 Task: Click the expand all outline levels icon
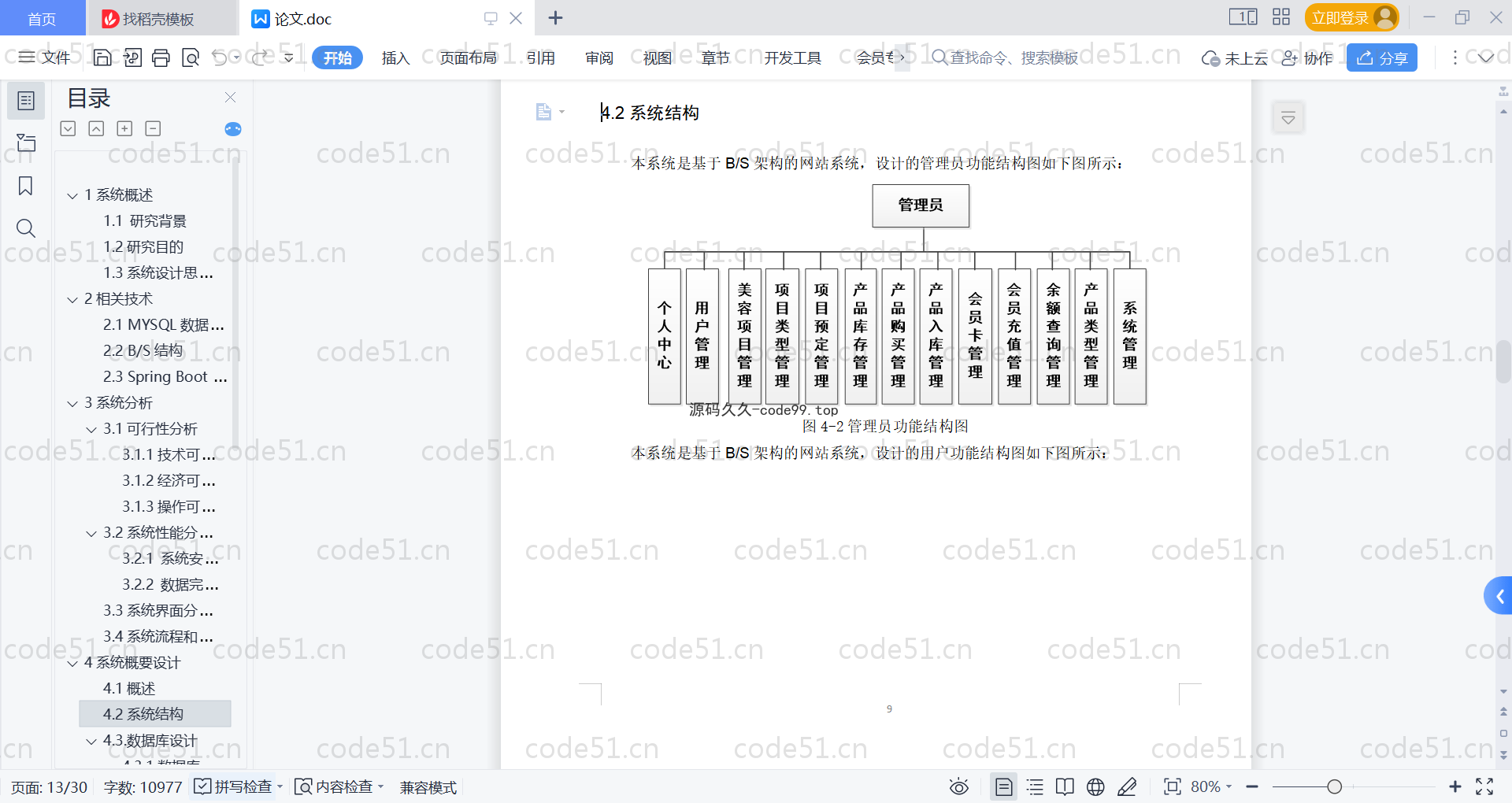tap(69, 128)
